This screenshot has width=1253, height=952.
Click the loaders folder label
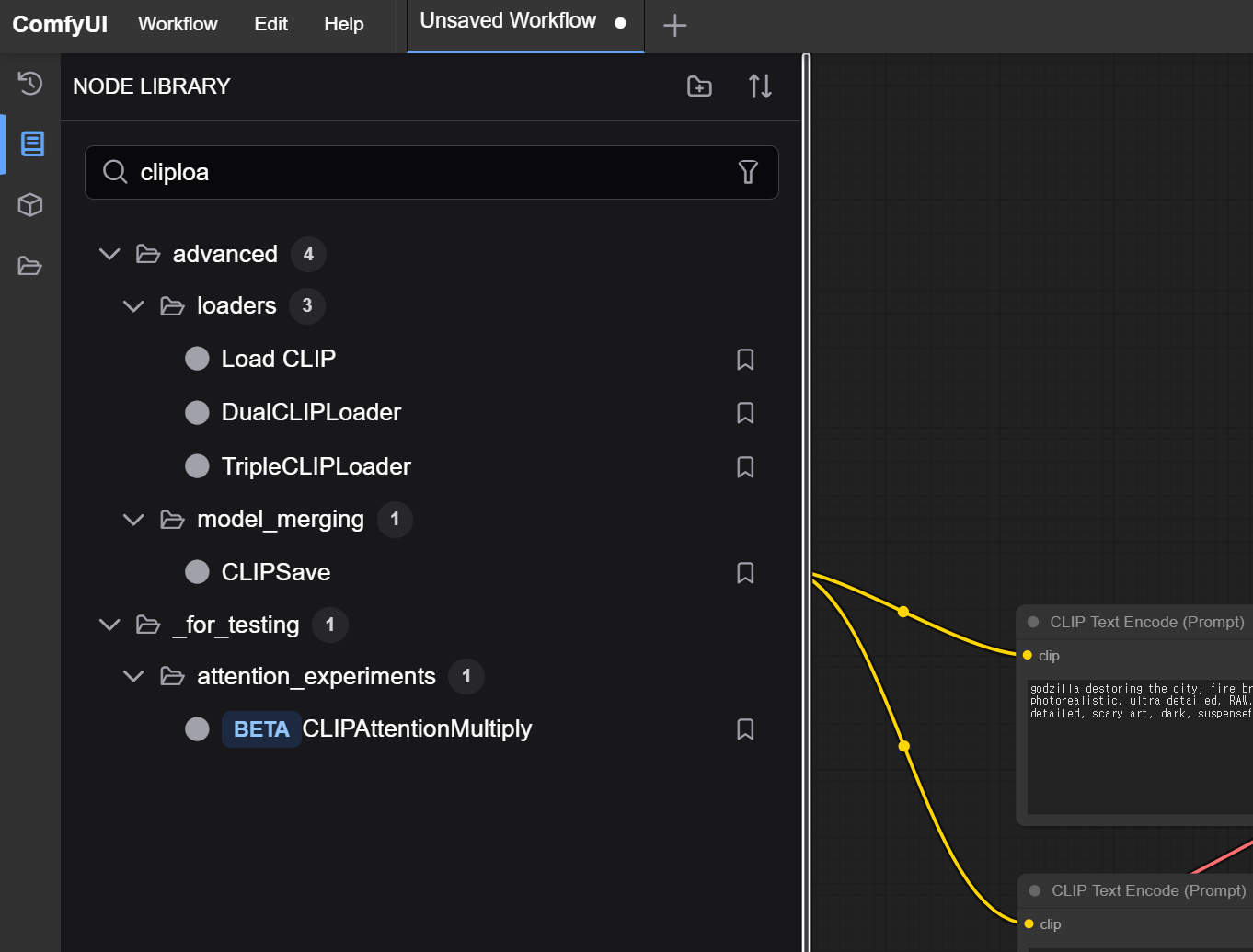tap(236, 305)
